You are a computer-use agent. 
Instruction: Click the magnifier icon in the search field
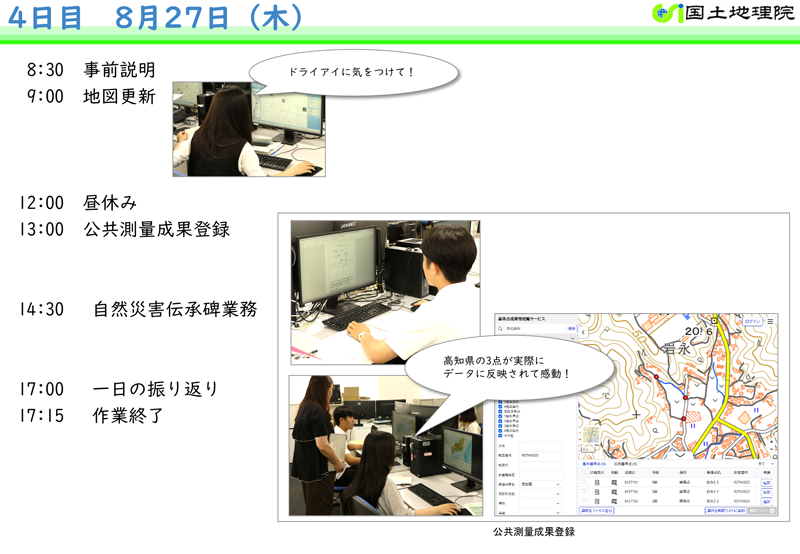(x=501, y=329)
